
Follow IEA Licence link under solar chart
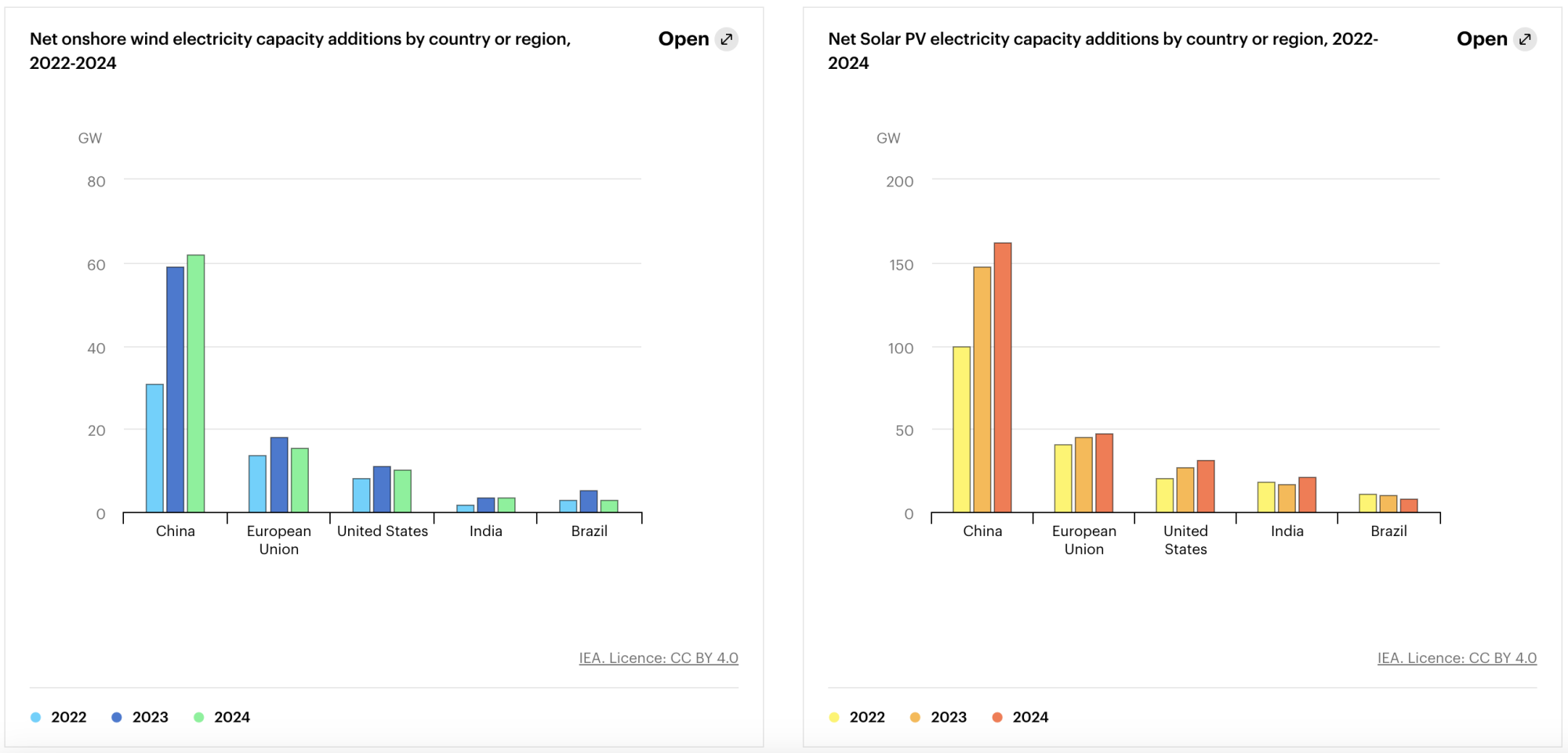1457,658
